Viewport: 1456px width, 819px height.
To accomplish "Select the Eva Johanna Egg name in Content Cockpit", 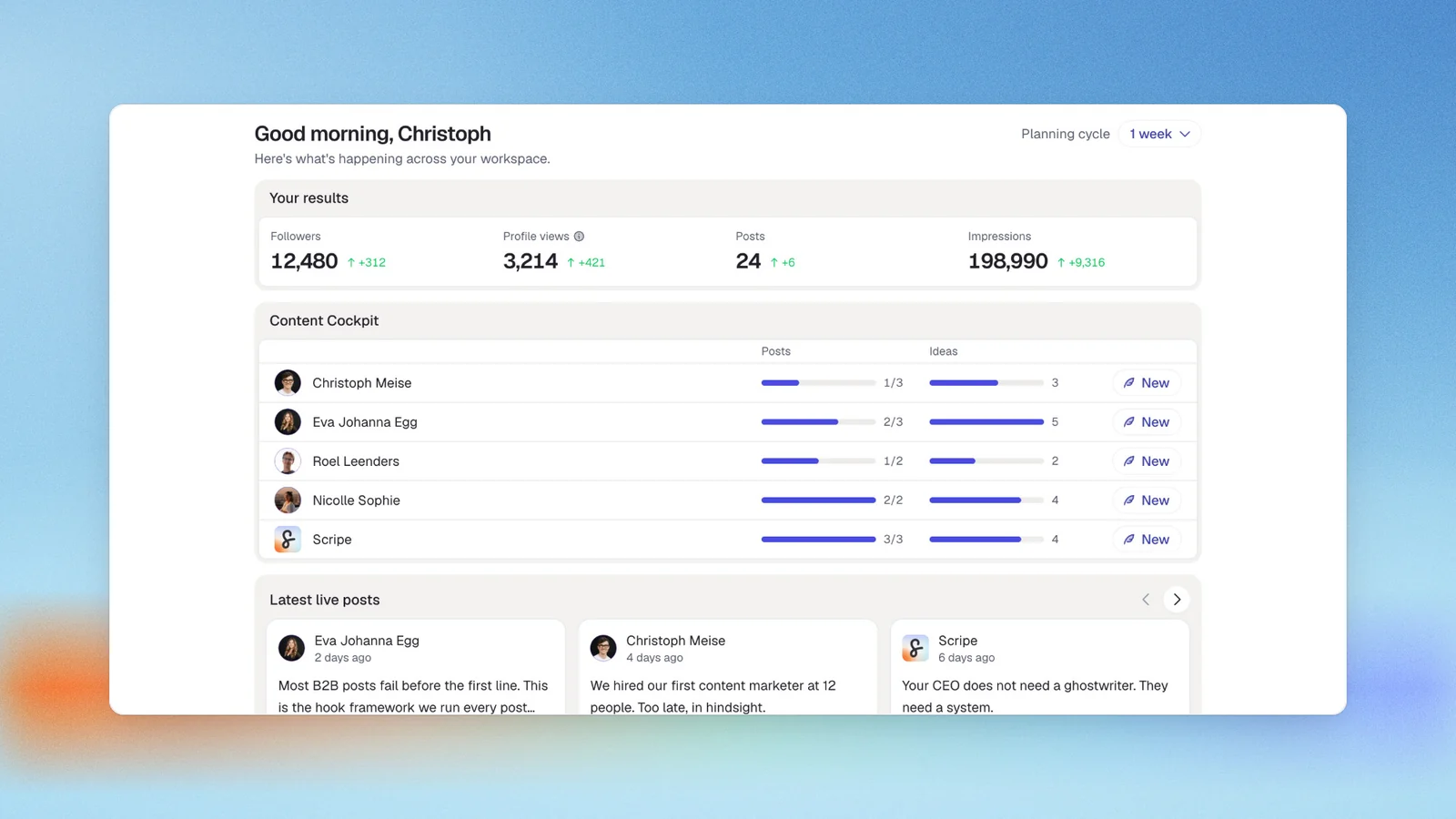I will click(365, 422).
